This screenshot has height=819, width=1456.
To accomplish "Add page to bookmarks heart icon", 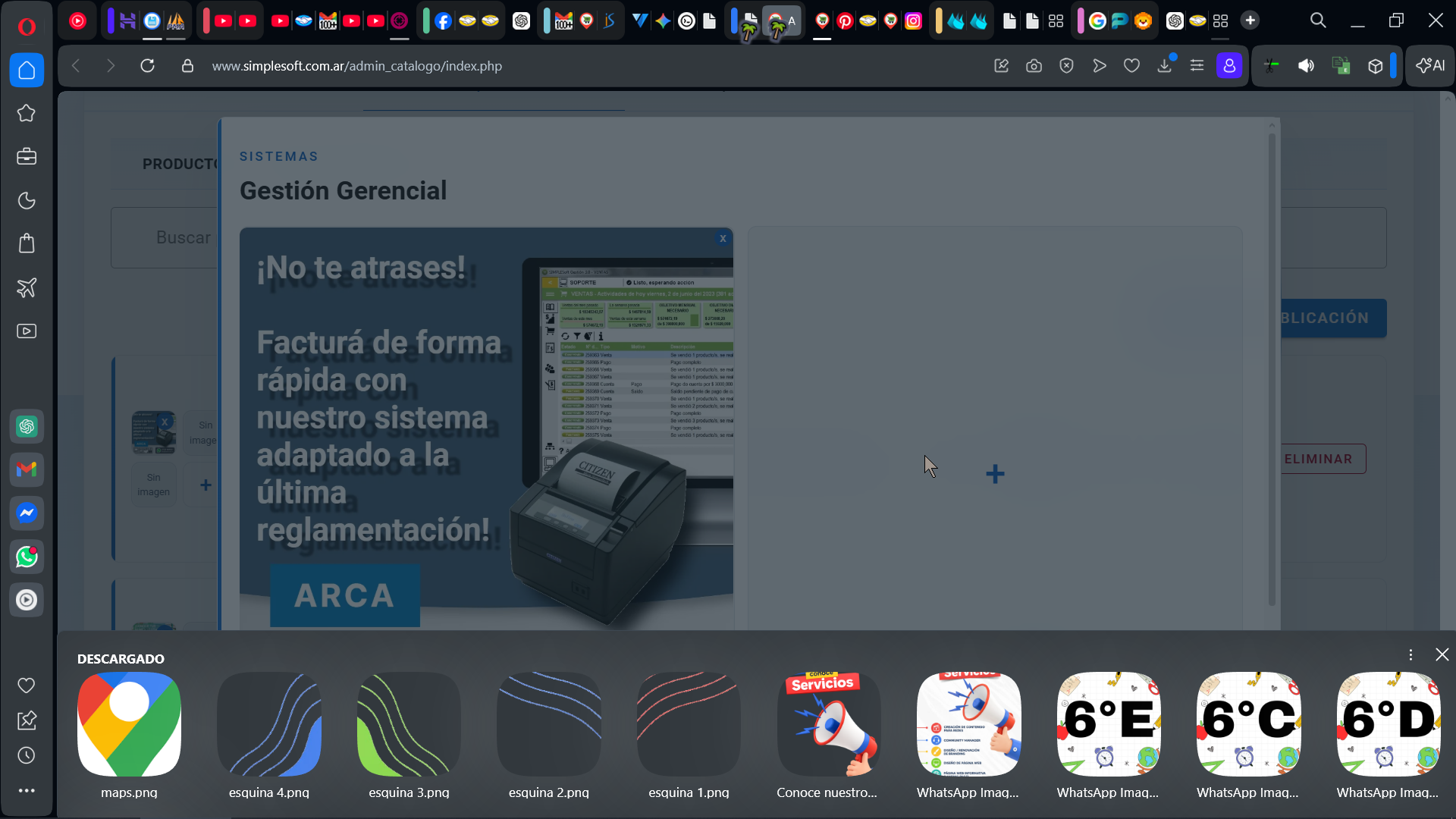I will (1131, 66).
